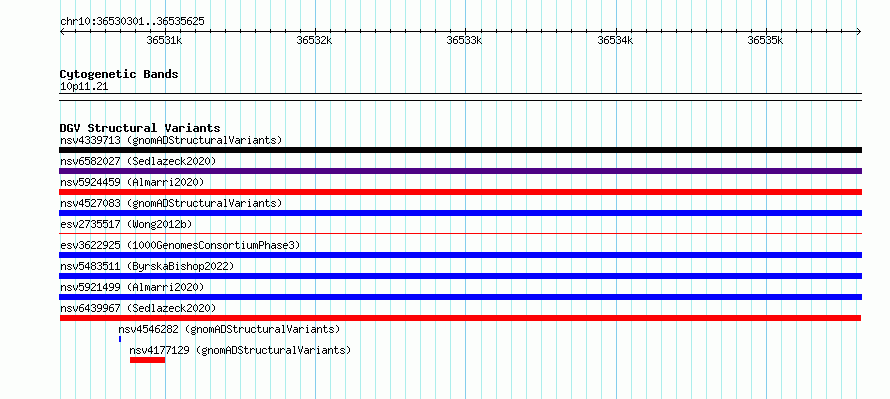Click the black nsv4339713 variant bar
890x399 pixels.
(460, 150)
